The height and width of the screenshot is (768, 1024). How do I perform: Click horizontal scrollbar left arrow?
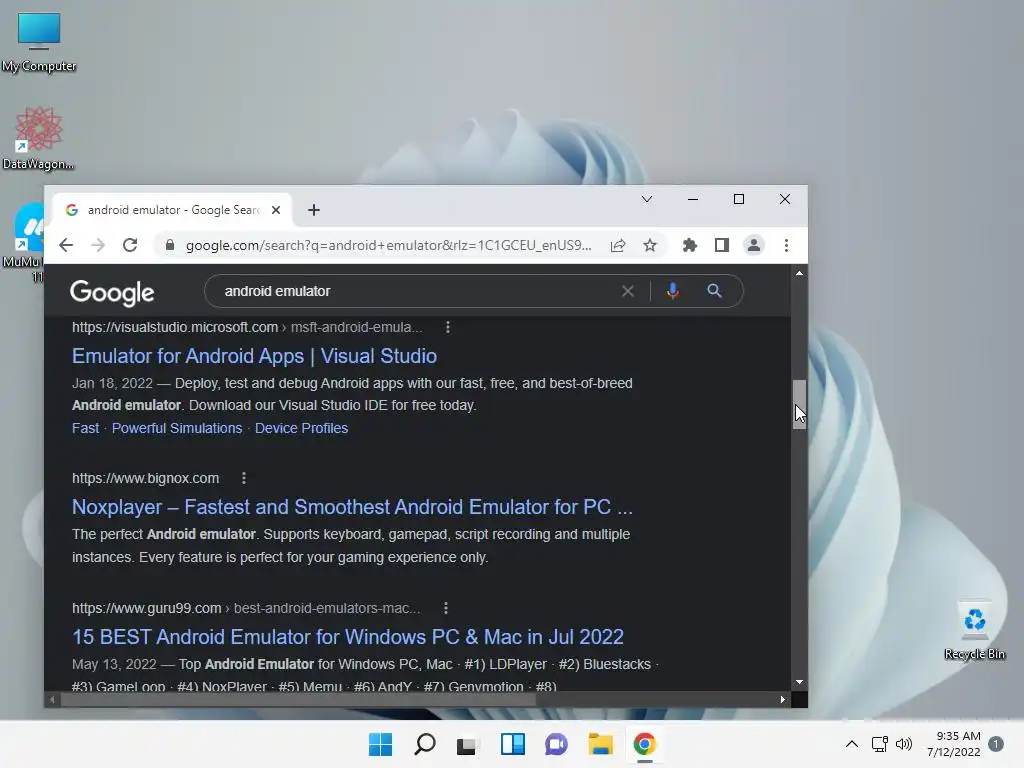pos(52,699)
